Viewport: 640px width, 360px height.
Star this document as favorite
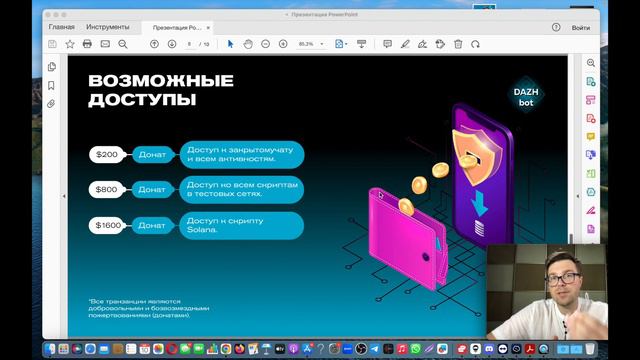pyautogui.click(x=70, y=44)
